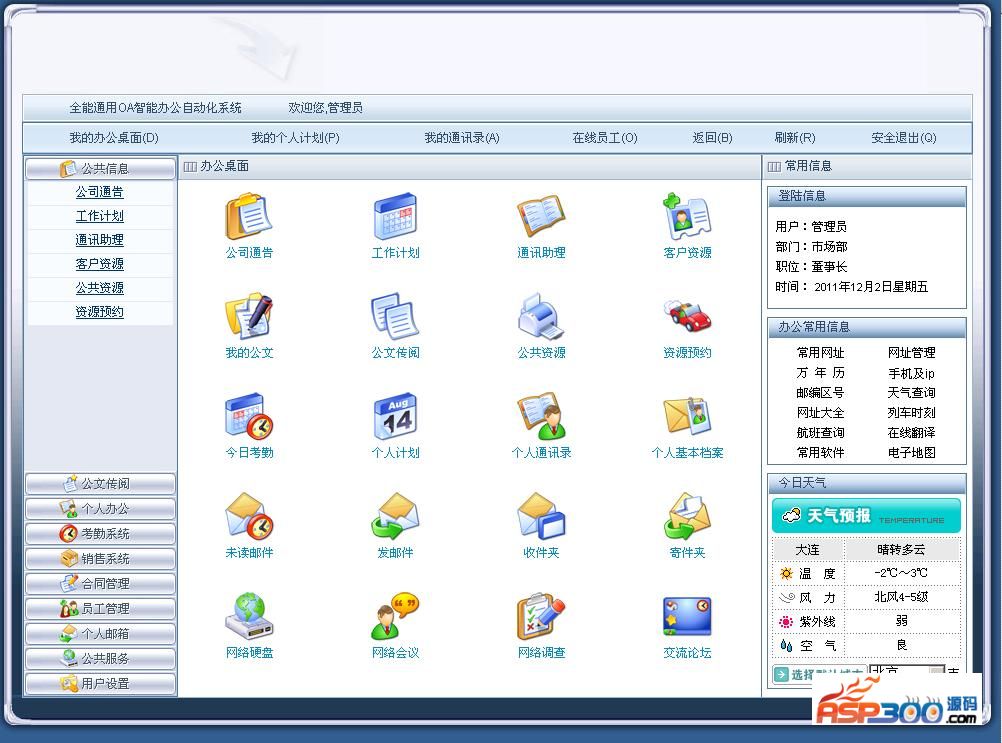Open the city dropdown showing 北京
Screen dimensions: 1002x743
[936, 672]
